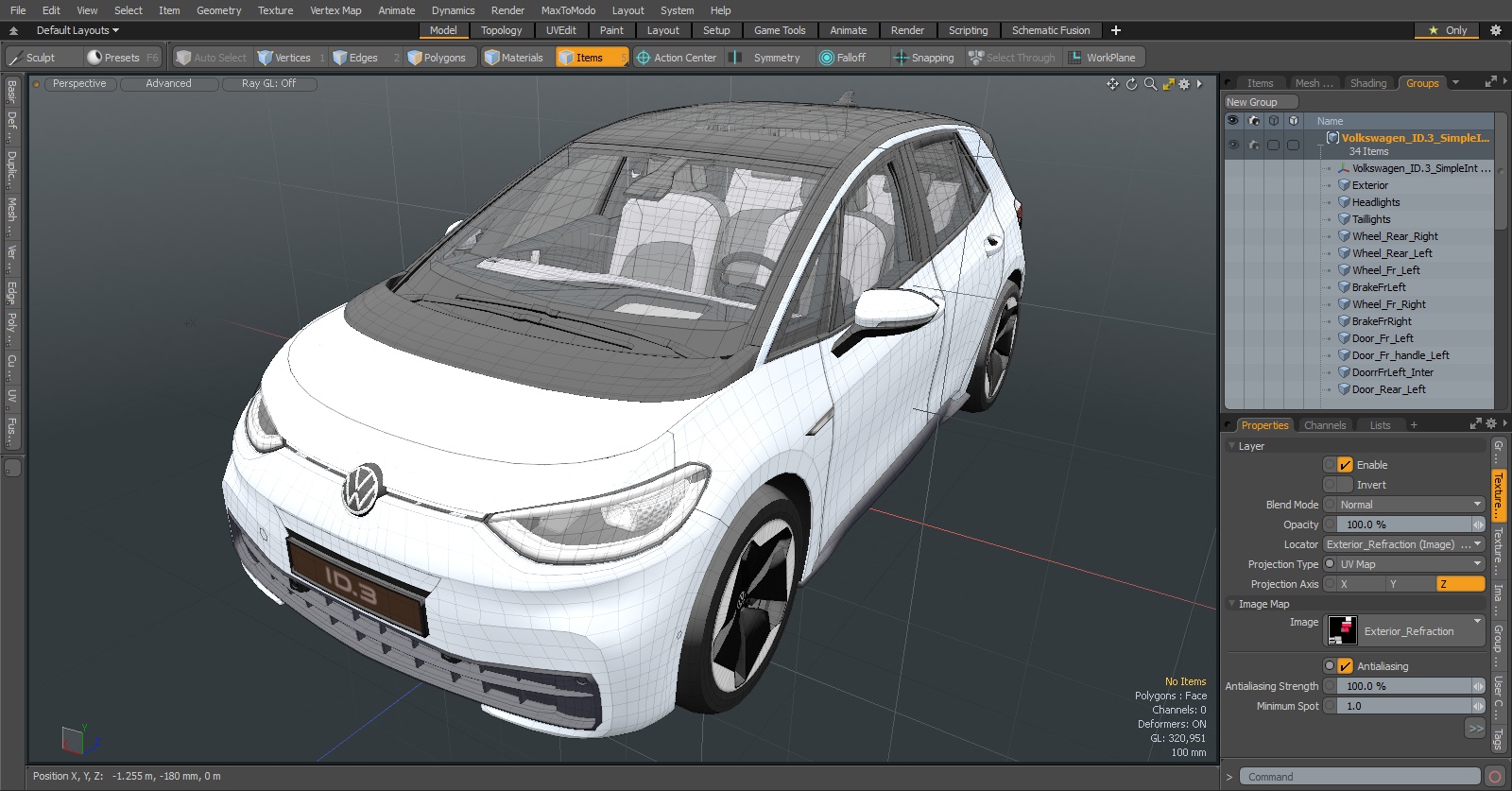
Task: Select Projection Axis Z
Action: [1461, 584]
